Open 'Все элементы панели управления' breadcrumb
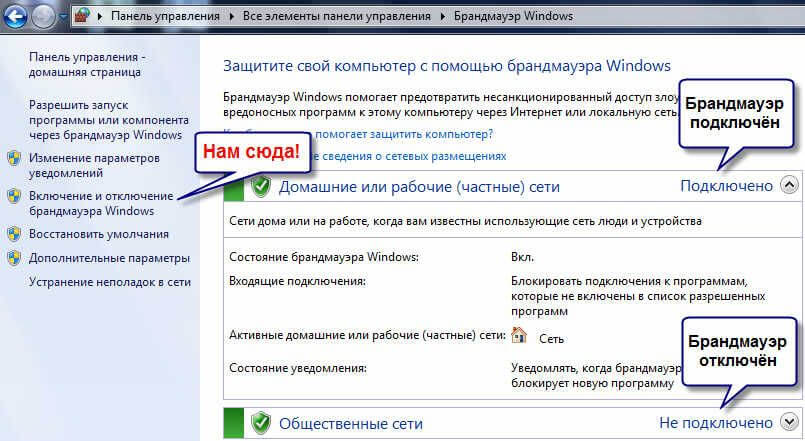The image size is (805, 441). 337,16
